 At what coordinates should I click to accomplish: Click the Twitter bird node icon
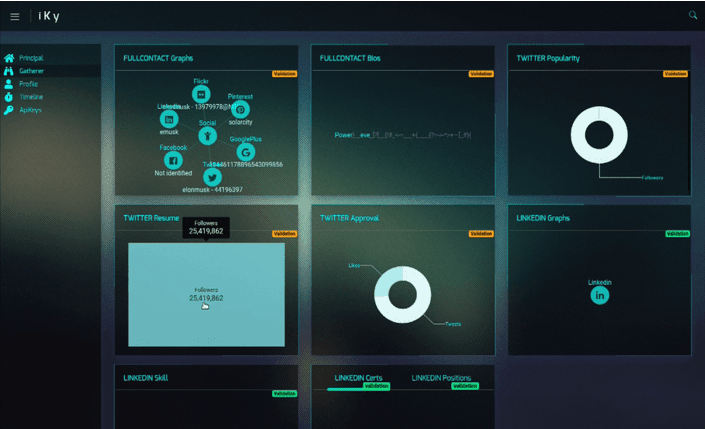[x=212, y=177]
